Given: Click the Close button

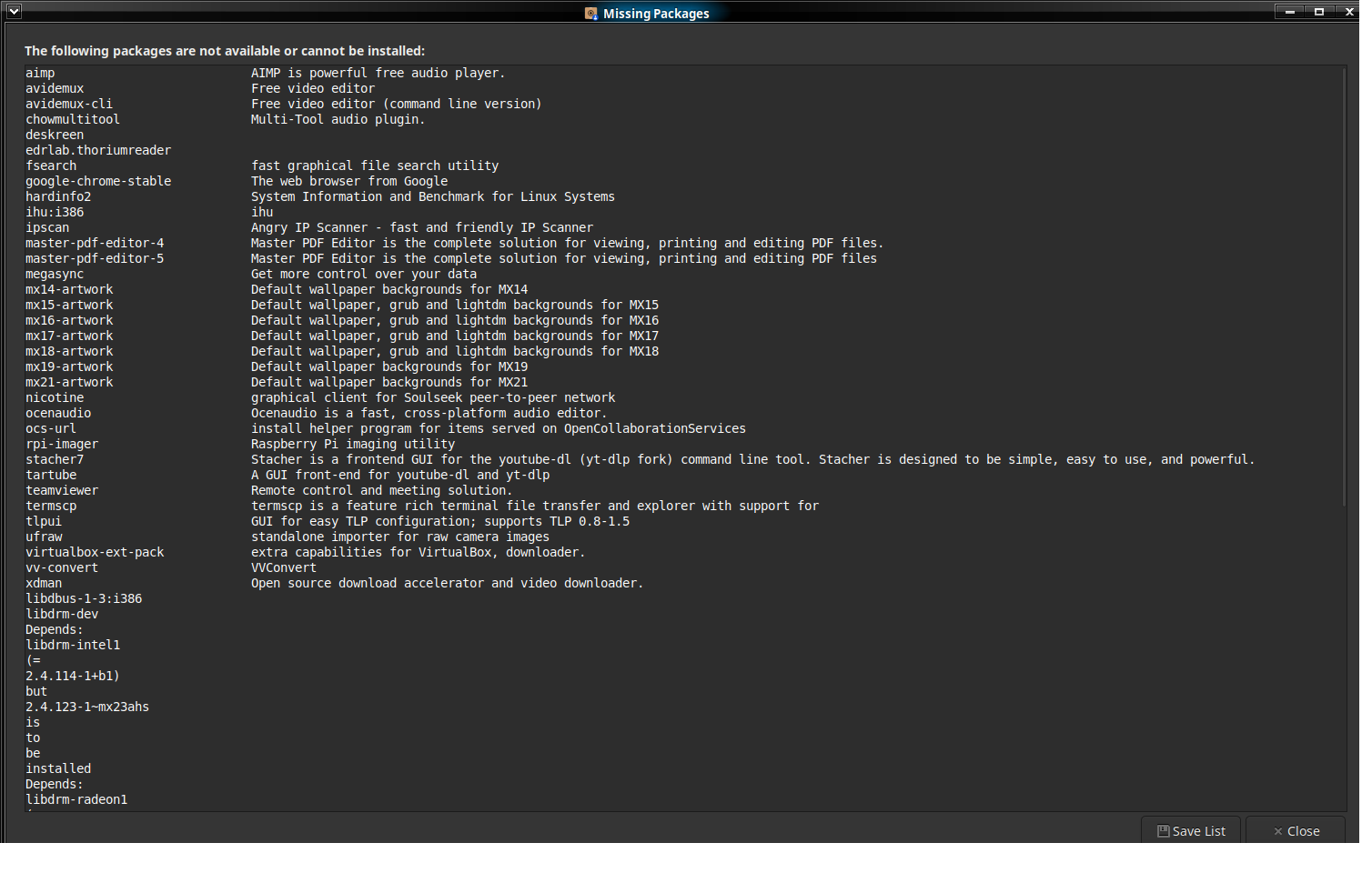Looking at the screenshot, I should pyautogui.click(x=1296, y=830).
